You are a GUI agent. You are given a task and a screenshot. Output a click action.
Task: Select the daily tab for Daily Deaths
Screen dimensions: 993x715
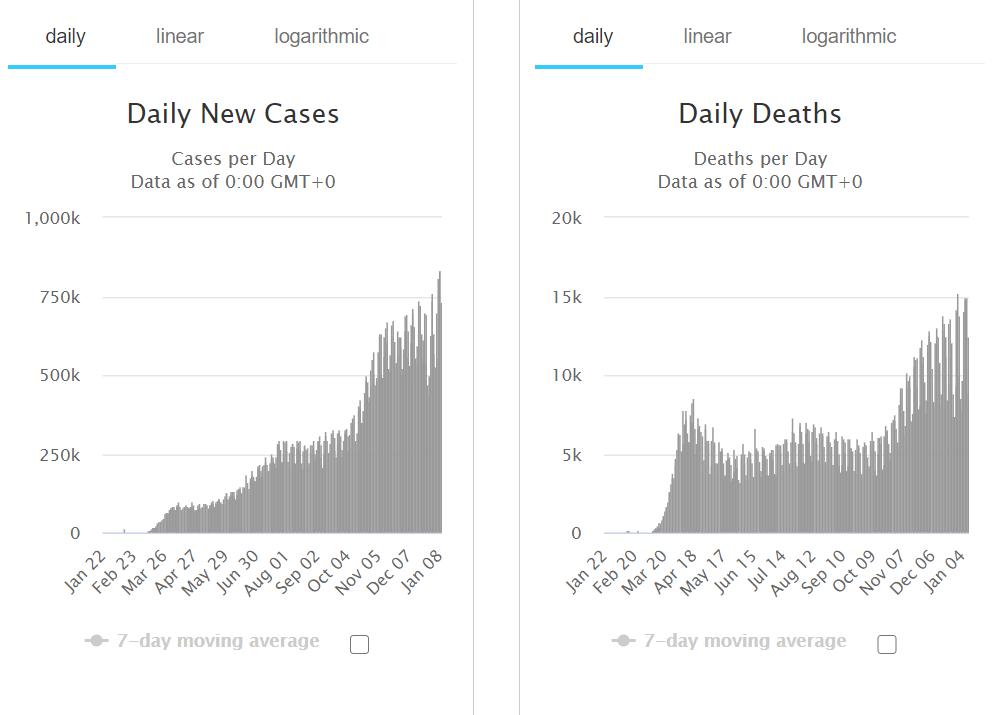coord(593,36)
